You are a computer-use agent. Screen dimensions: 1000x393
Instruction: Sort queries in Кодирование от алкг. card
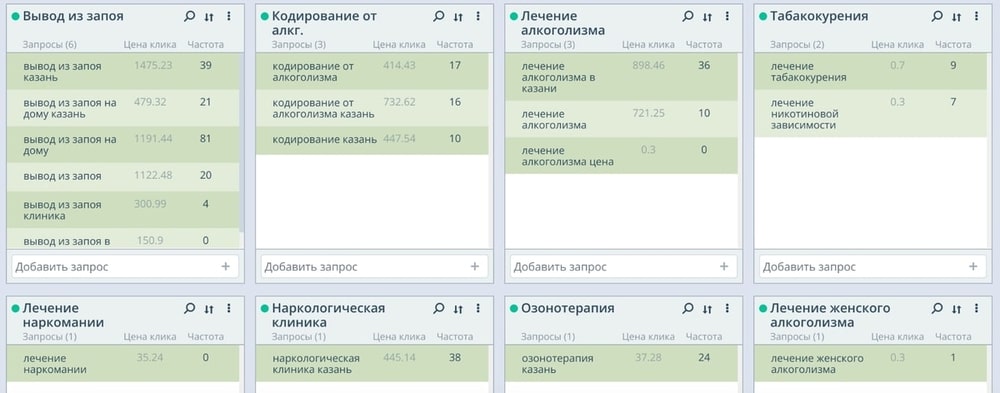coord(458,17)
